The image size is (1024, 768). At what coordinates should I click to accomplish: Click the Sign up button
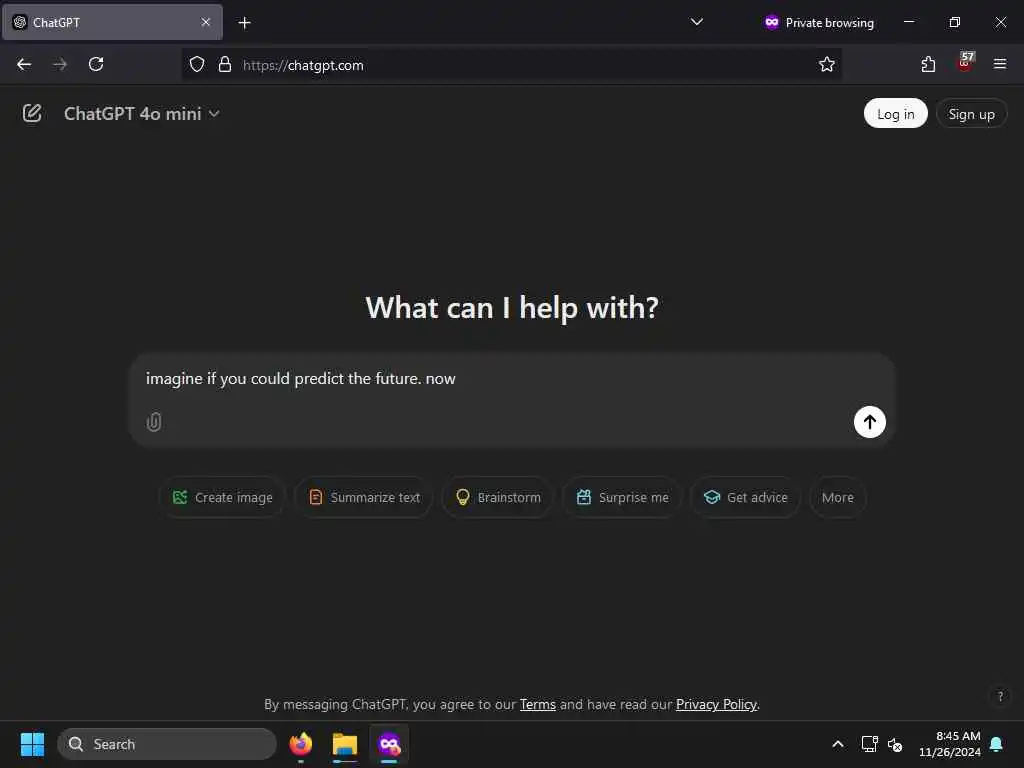point(971,114)
